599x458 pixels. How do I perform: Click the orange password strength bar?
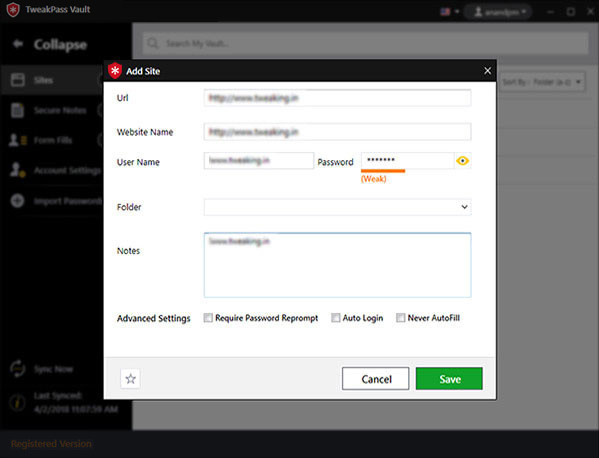[x=383, y=171]
